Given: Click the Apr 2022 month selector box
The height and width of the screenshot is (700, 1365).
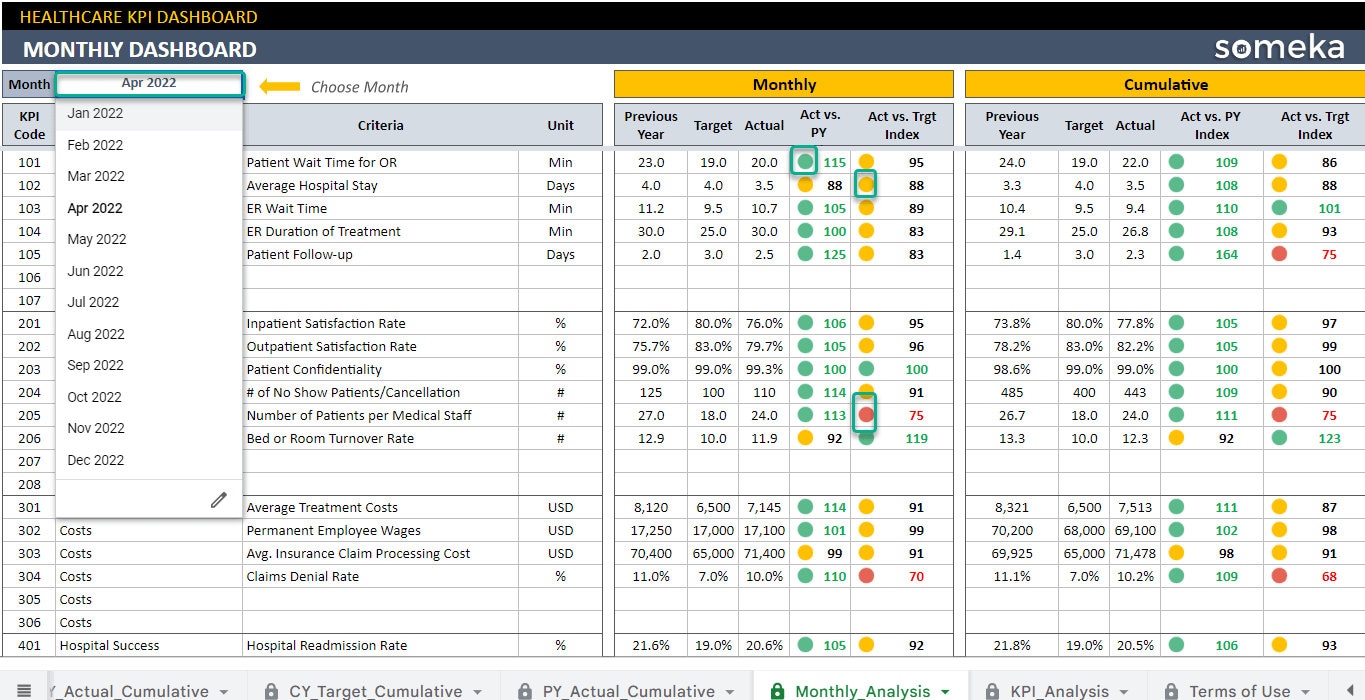Looking at the screenshot, I should (x=150, y=84).
